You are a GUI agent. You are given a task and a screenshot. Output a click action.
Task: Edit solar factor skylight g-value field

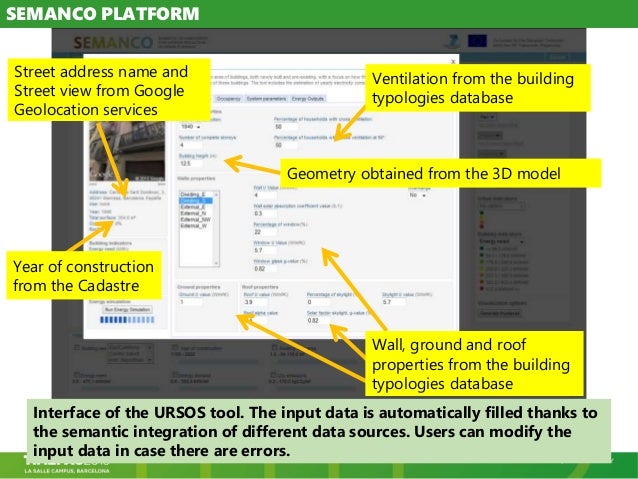click(318, 320)
